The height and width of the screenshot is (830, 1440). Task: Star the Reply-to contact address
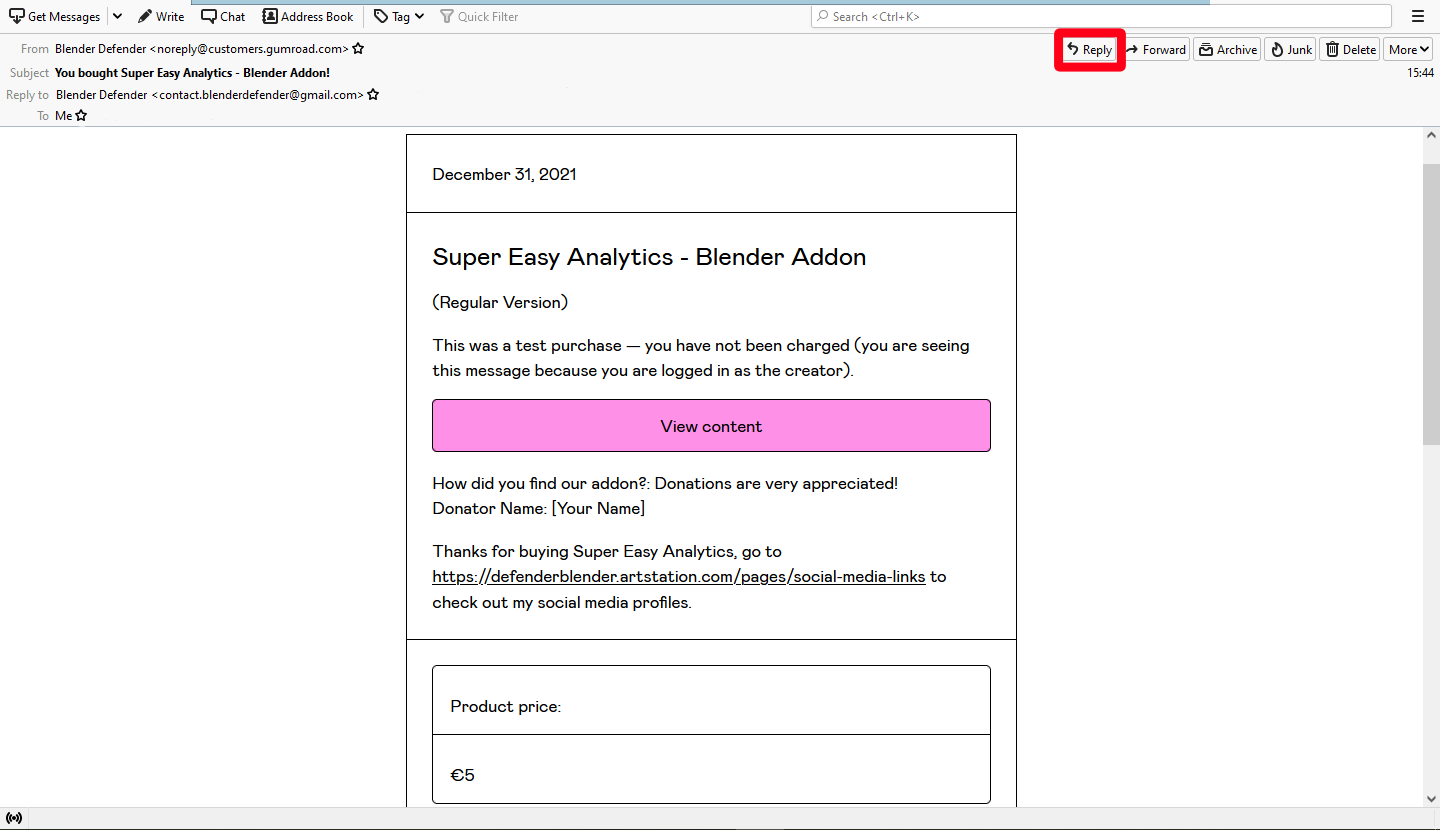tap(373, 95)
